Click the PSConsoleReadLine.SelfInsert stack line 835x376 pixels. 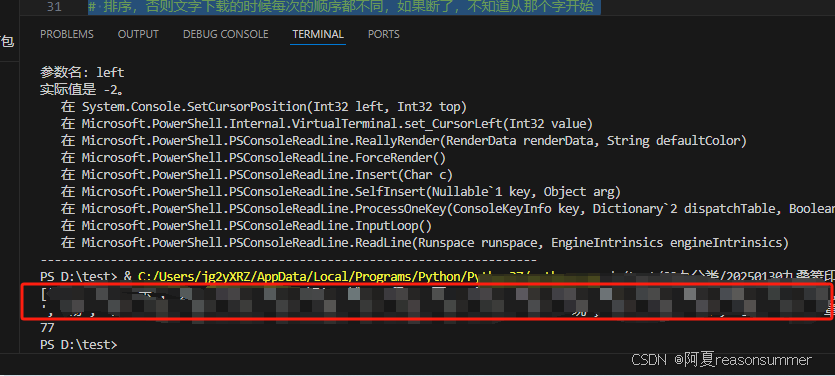point(341,192)
